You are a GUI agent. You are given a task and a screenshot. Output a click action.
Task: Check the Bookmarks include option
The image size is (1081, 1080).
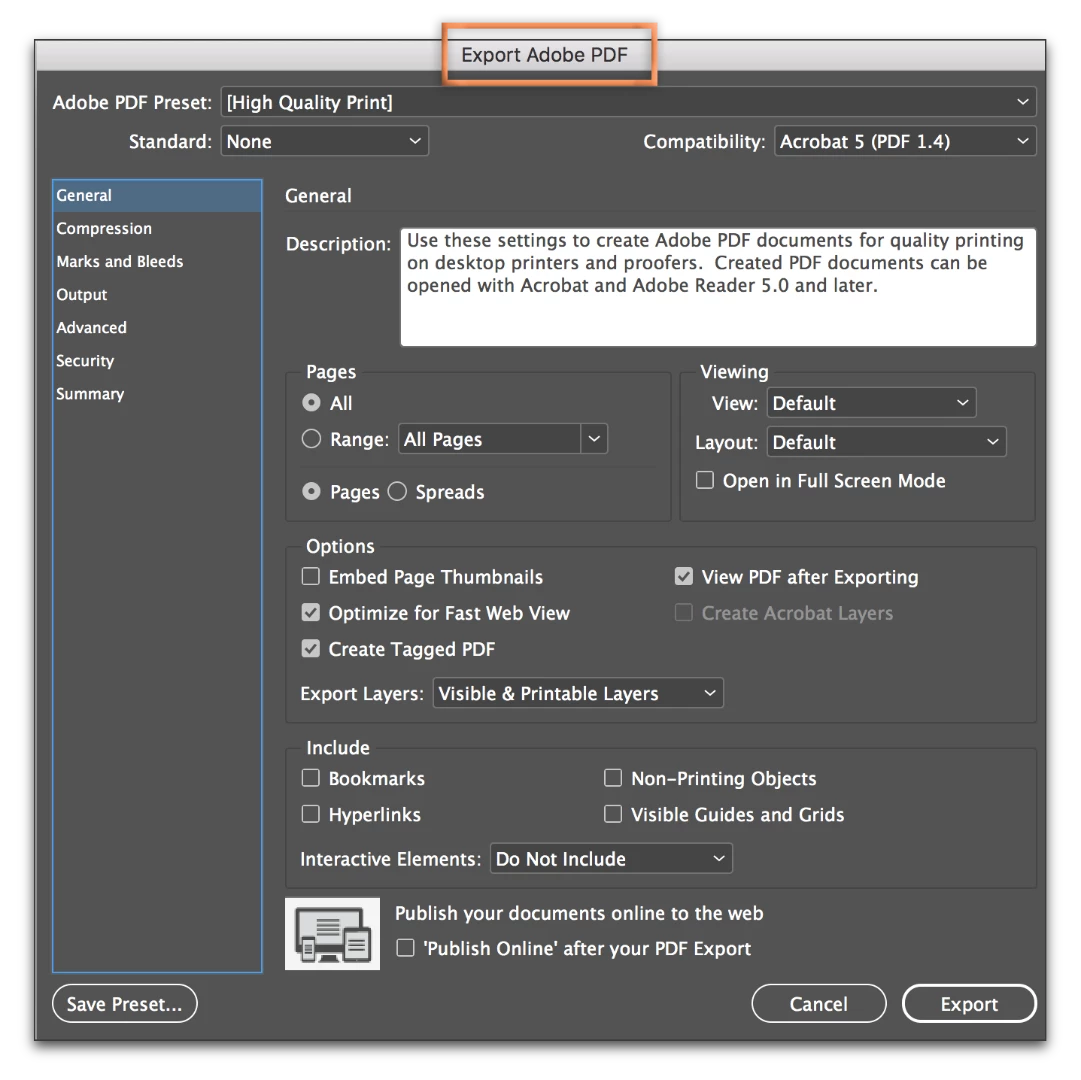(311, 777)
